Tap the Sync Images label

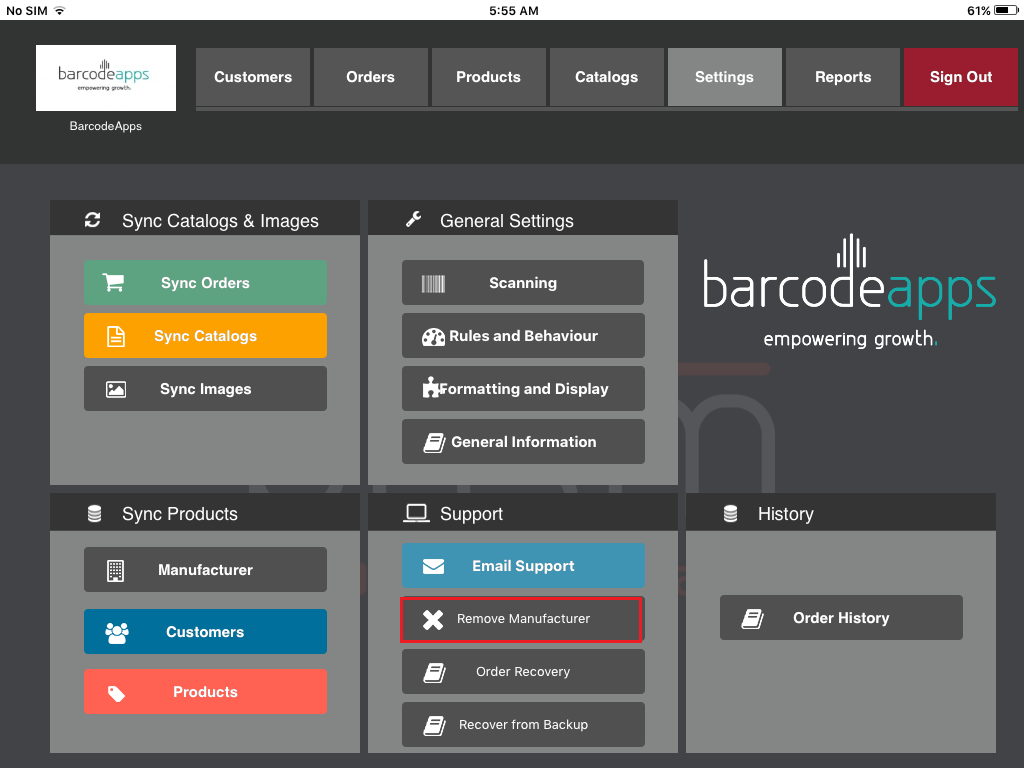(x=206, y=389)
